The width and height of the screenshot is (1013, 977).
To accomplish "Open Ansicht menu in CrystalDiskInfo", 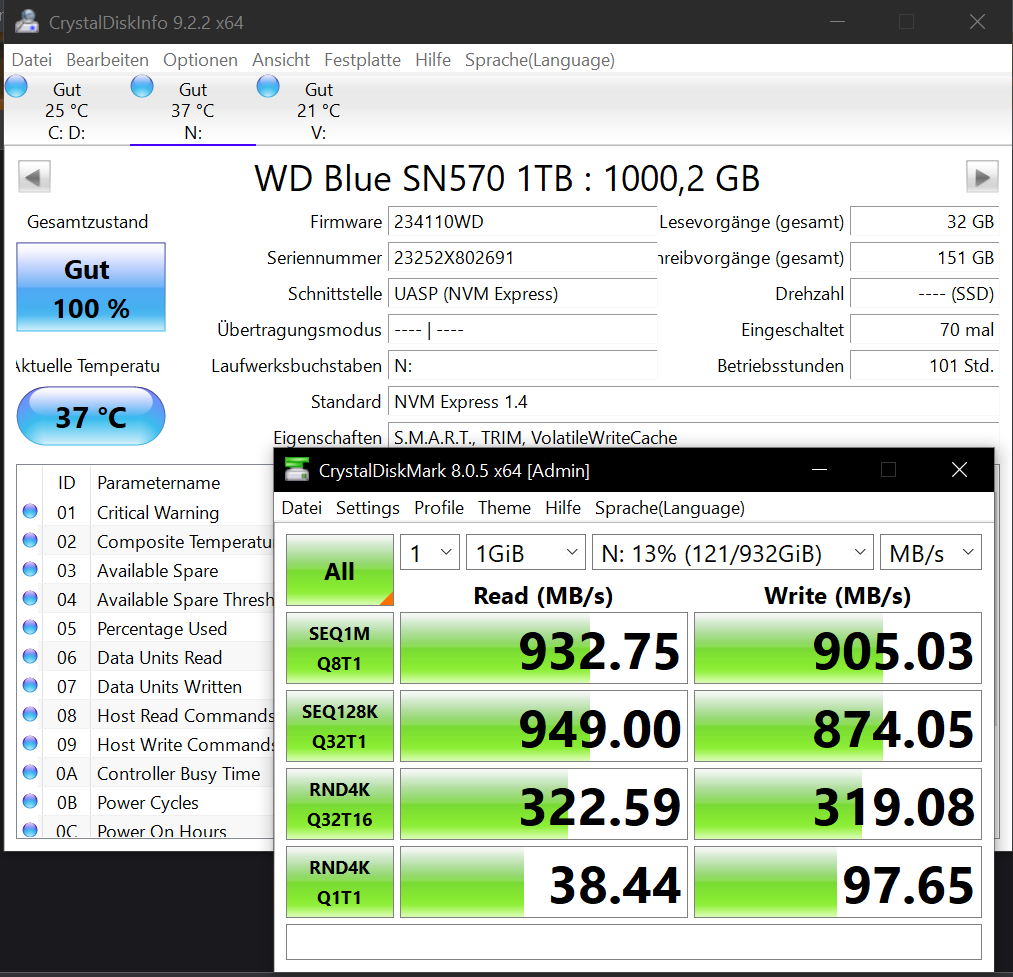I will coord(281,60).
